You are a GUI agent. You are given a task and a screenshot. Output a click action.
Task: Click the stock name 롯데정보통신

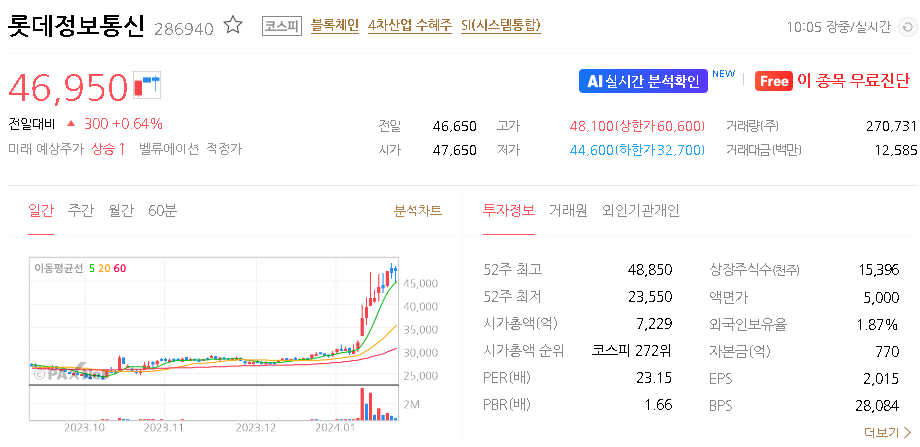pos(76,26)
